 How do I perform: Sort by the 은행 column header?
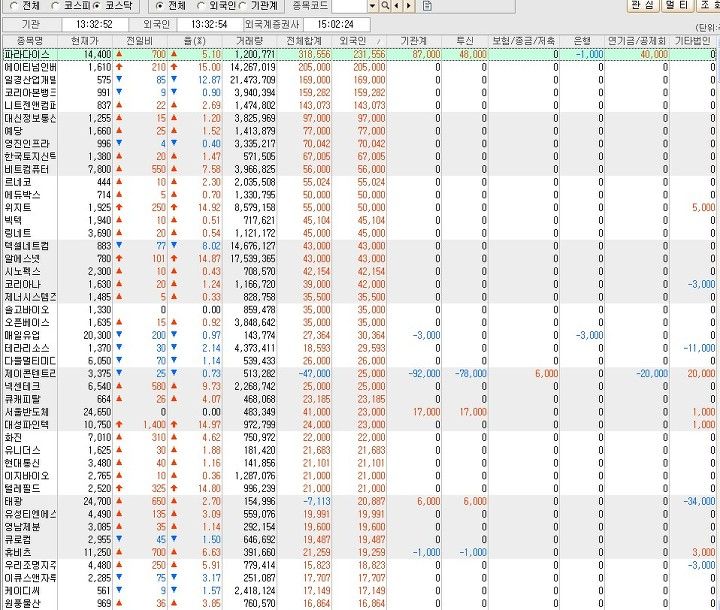pos(582,41)
